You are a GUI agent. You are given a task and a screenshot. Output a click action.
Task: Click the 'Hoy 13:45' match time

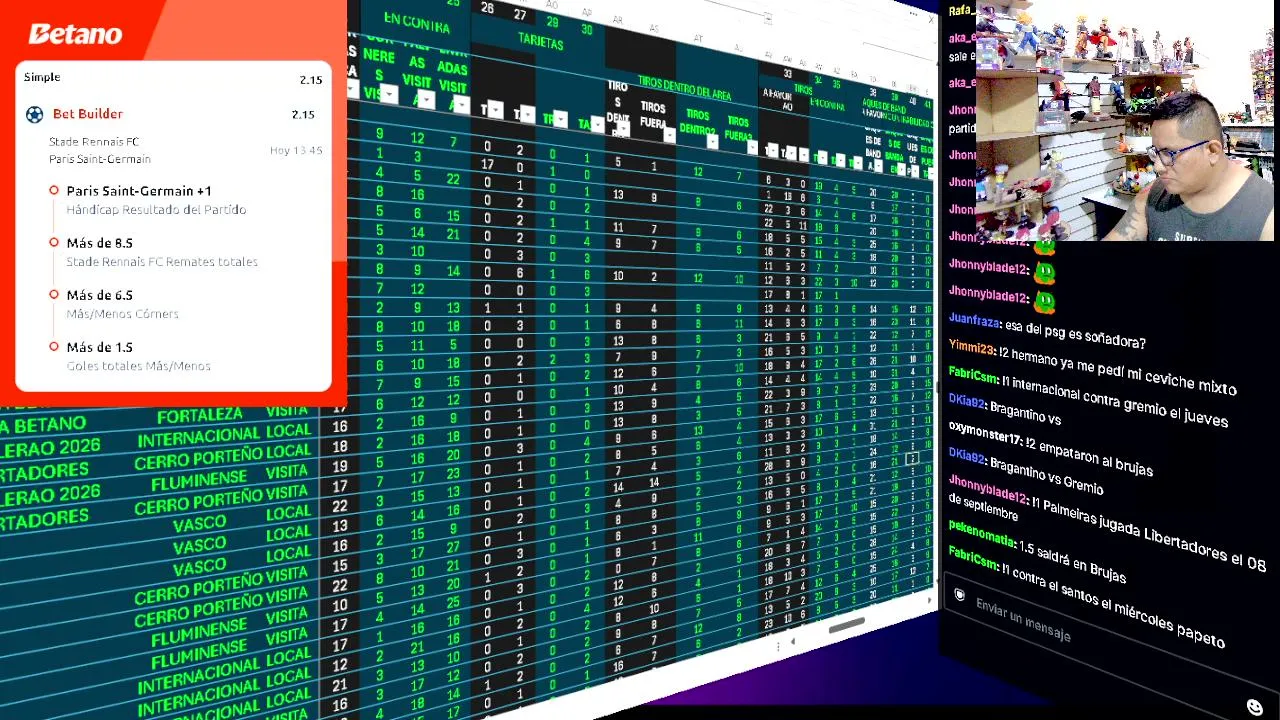click(296, 151)
